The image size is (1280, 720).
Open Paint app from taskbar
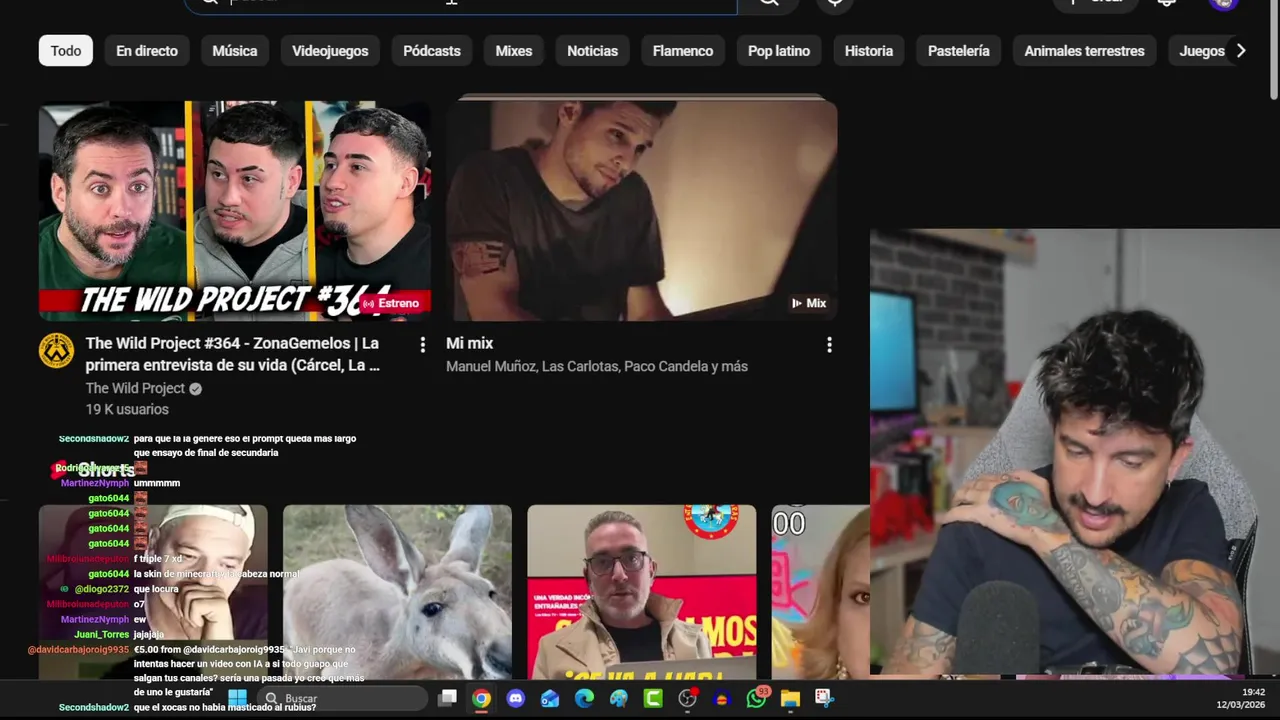point(619,698)
